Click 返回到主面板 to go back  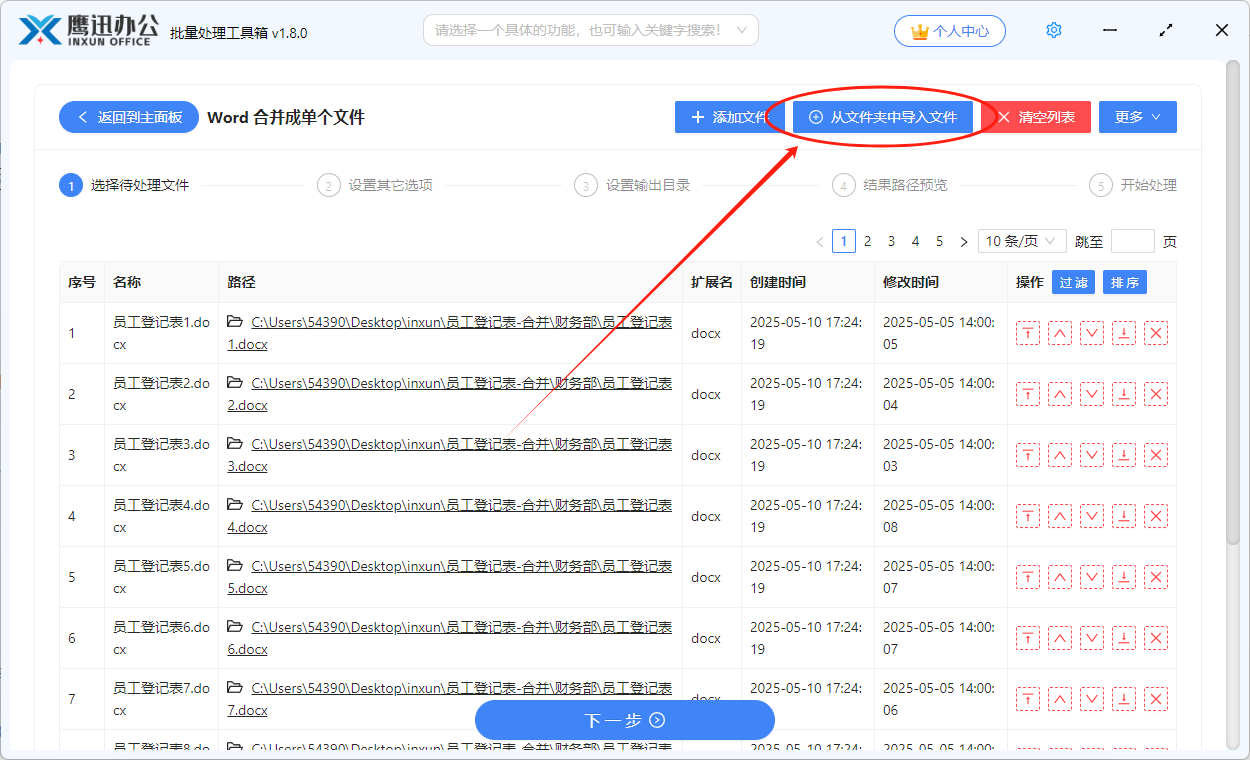tap(128, 117)
